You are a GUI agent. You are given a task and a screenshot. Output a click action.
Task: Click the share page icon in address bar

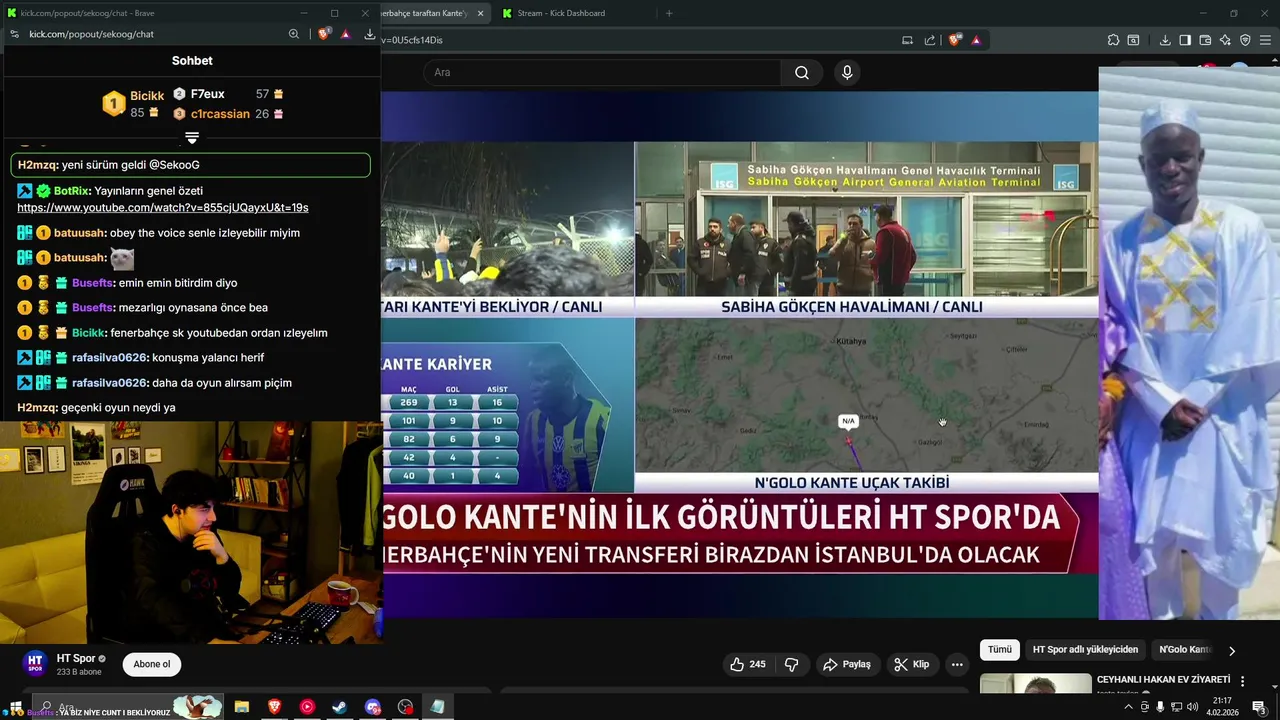click(x=930, y=40)
